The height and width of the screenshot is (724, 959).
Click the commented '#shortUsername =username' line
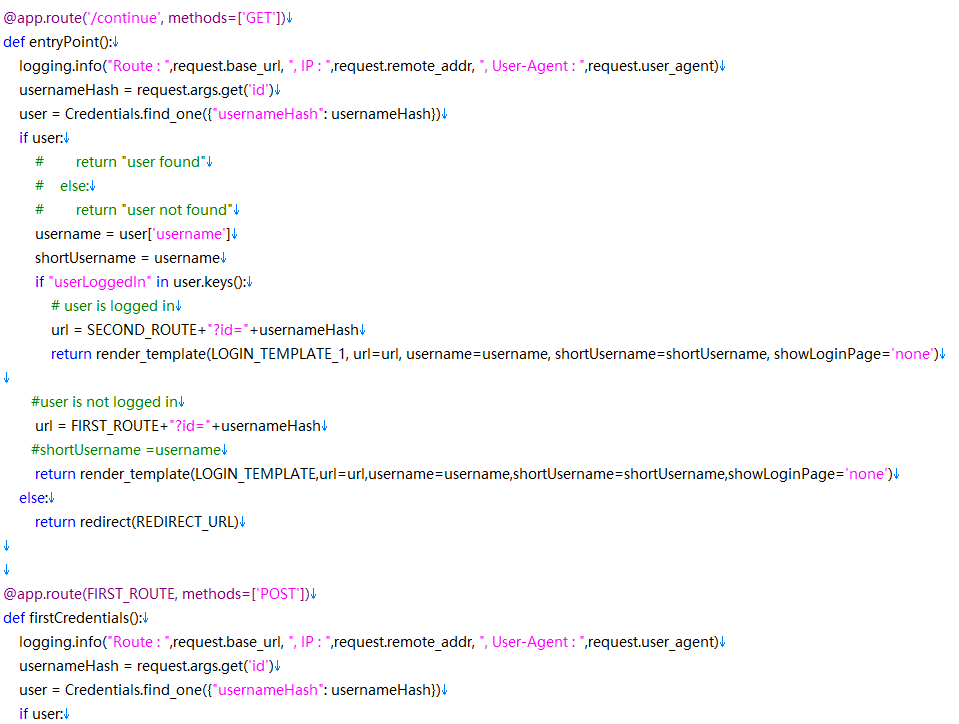125,450
